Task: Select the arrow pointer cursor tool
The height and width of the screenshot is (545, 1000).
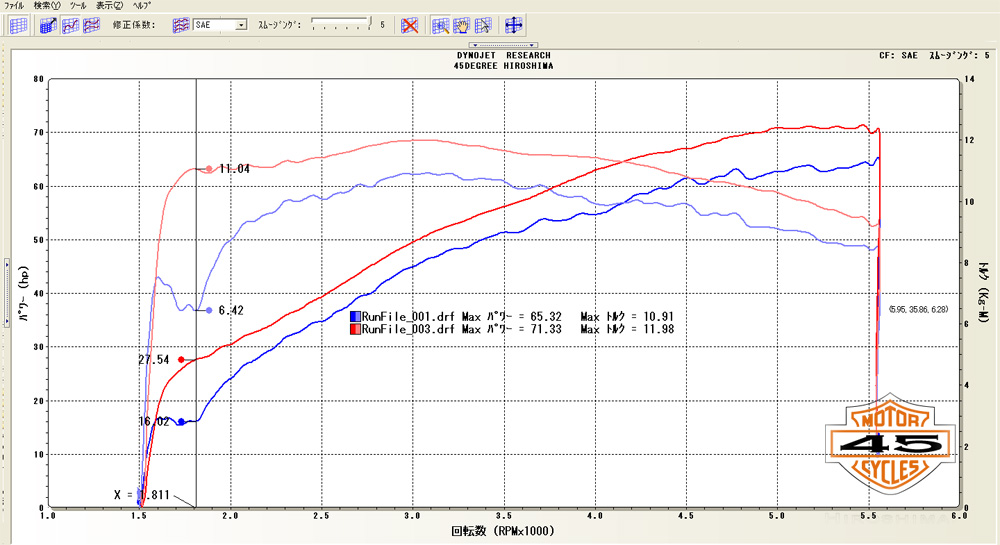Action: [484, 25]
